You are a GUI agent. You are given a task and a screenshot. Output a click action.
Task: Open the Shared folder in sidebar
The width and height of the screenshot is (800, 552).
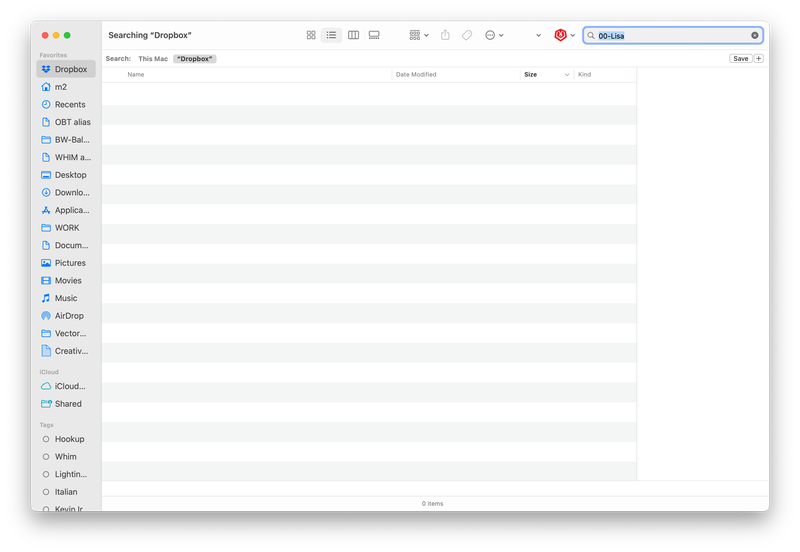(66, 404)
